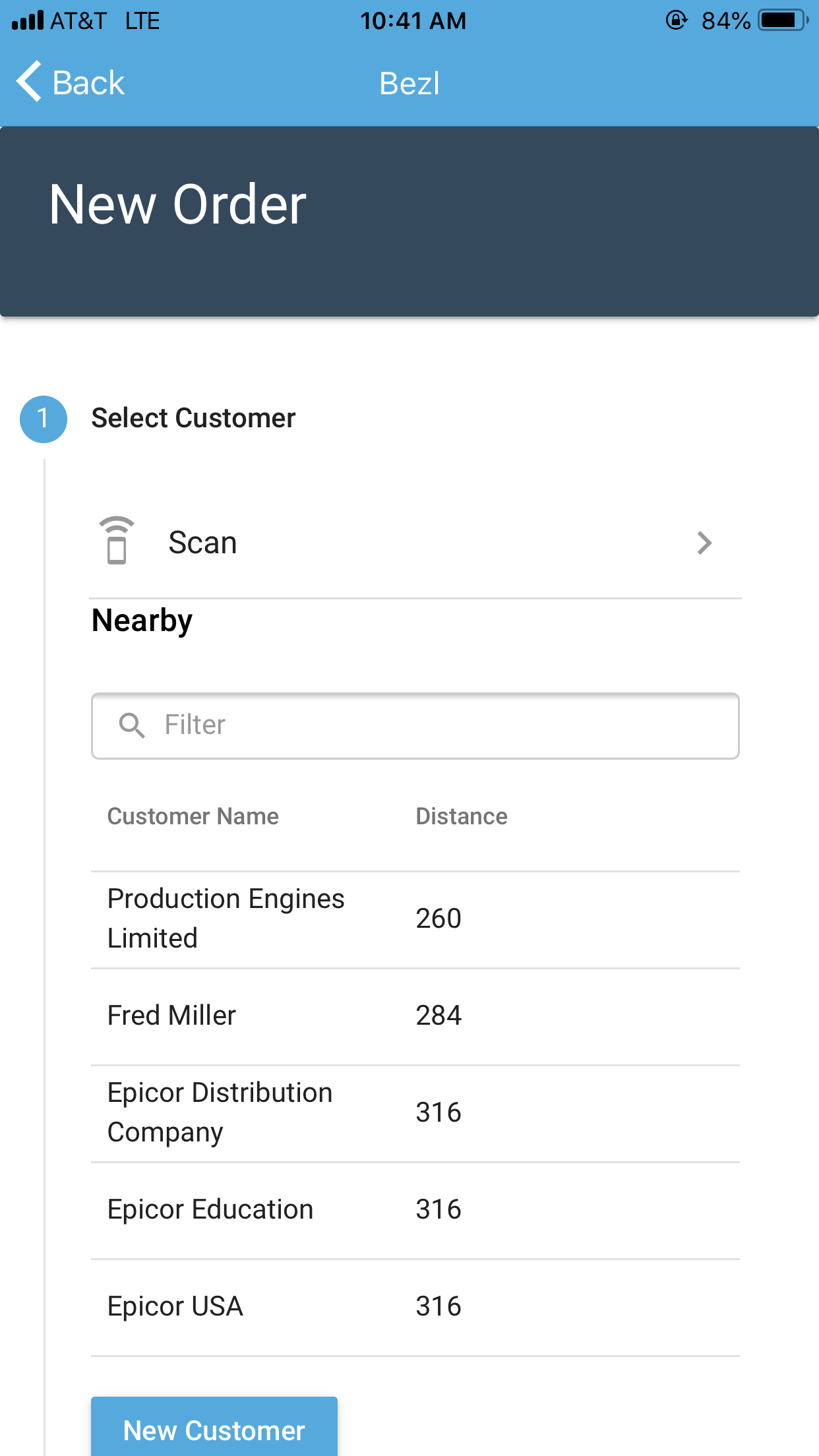Screen dimensions: 819x1456
Task: Select Production Engines Limited customer
Action: (x=226, y=919)
